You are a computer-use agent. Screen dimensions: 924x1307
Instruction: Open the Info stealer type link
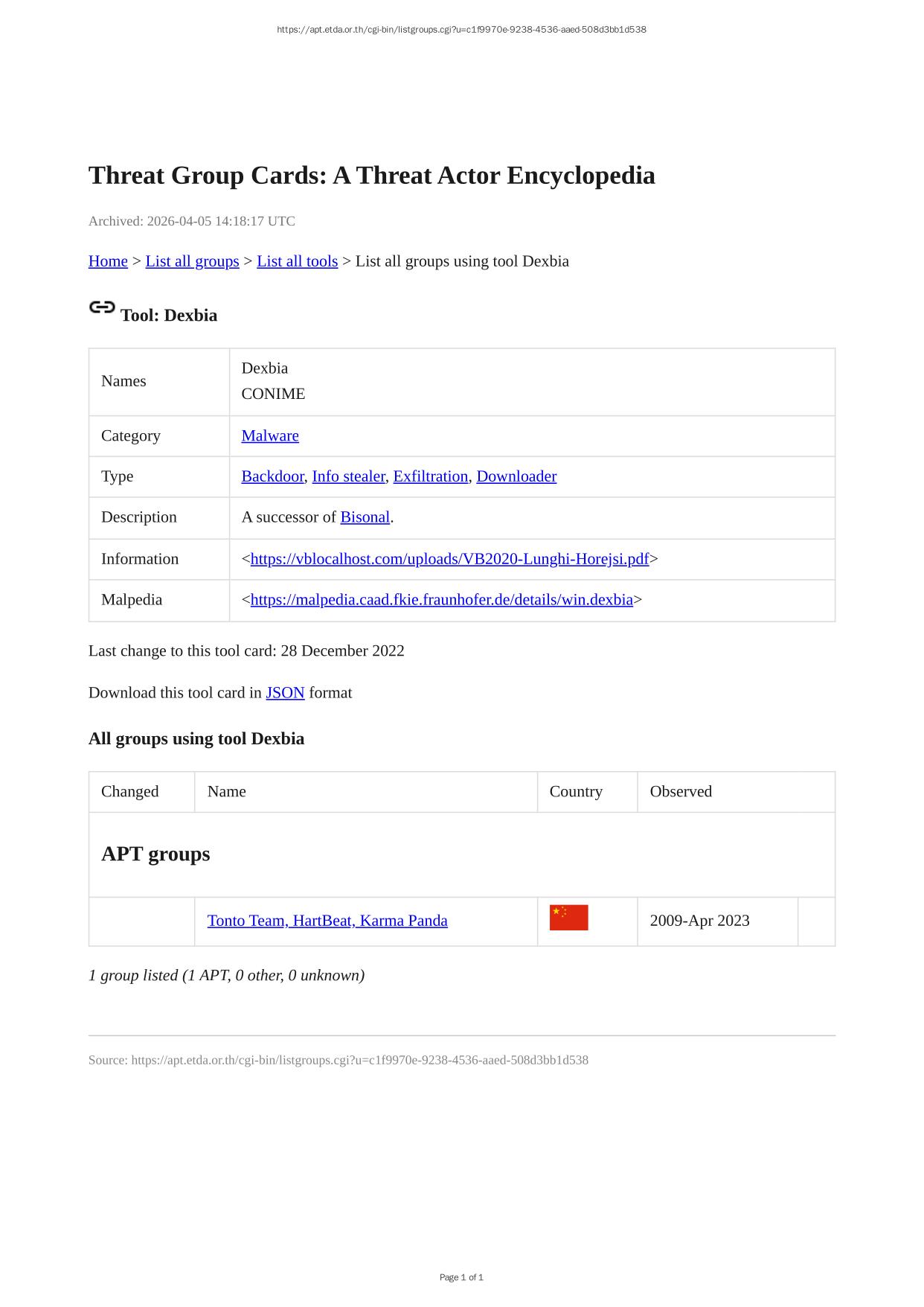click(x=348, y=476)
